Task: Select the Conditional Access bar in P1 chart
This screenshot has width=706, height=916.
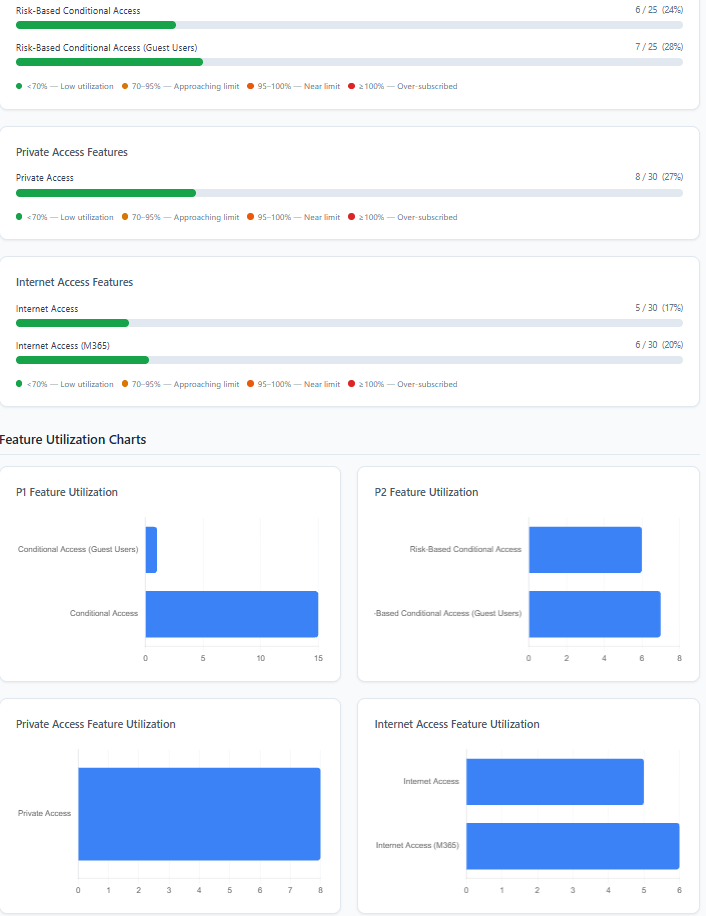Action: click(231, 614)
